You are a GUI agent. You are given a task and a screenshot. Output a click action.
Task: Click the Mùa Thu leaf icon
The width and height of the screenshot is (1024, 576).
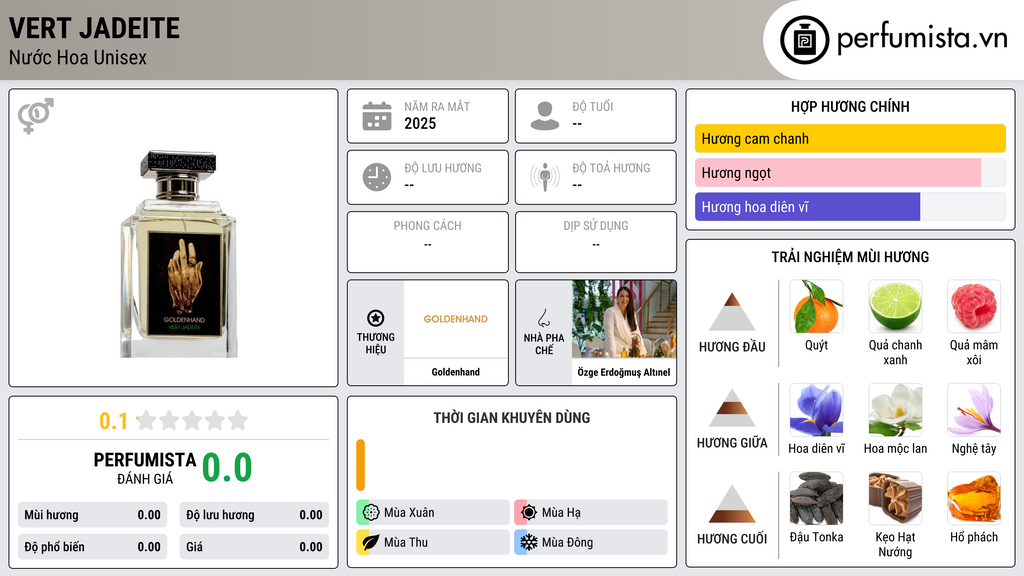(x=370, y=542)
